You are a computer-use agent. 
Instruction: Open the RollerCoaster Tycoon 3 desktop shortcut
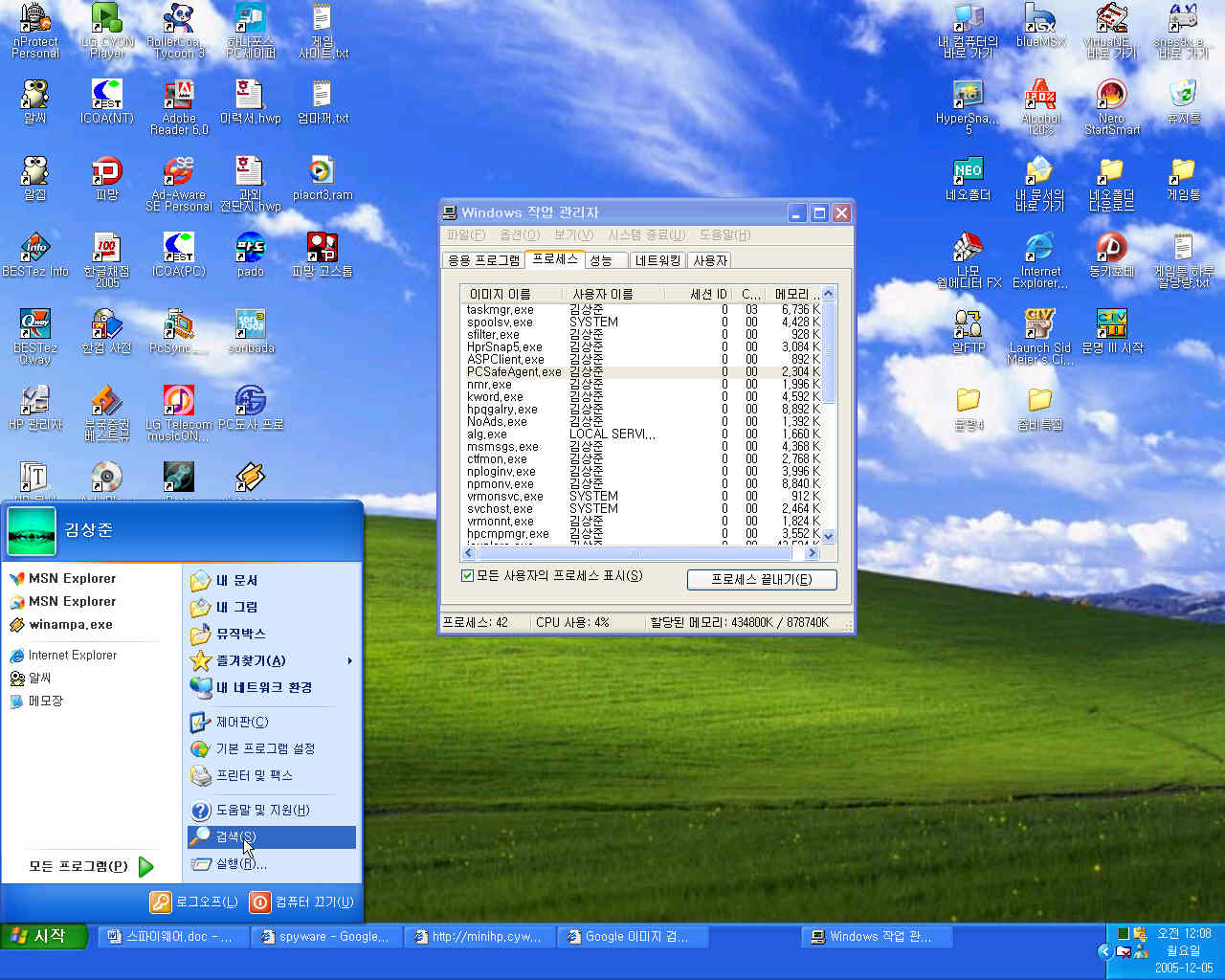pos(177,19)
